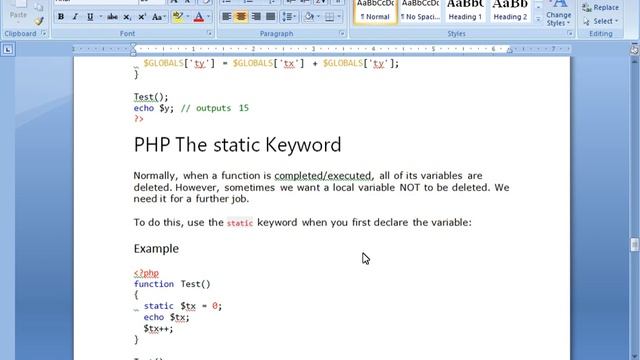
Task: Open the Line Spacing dropdown
Action: [x=289, y=17]
